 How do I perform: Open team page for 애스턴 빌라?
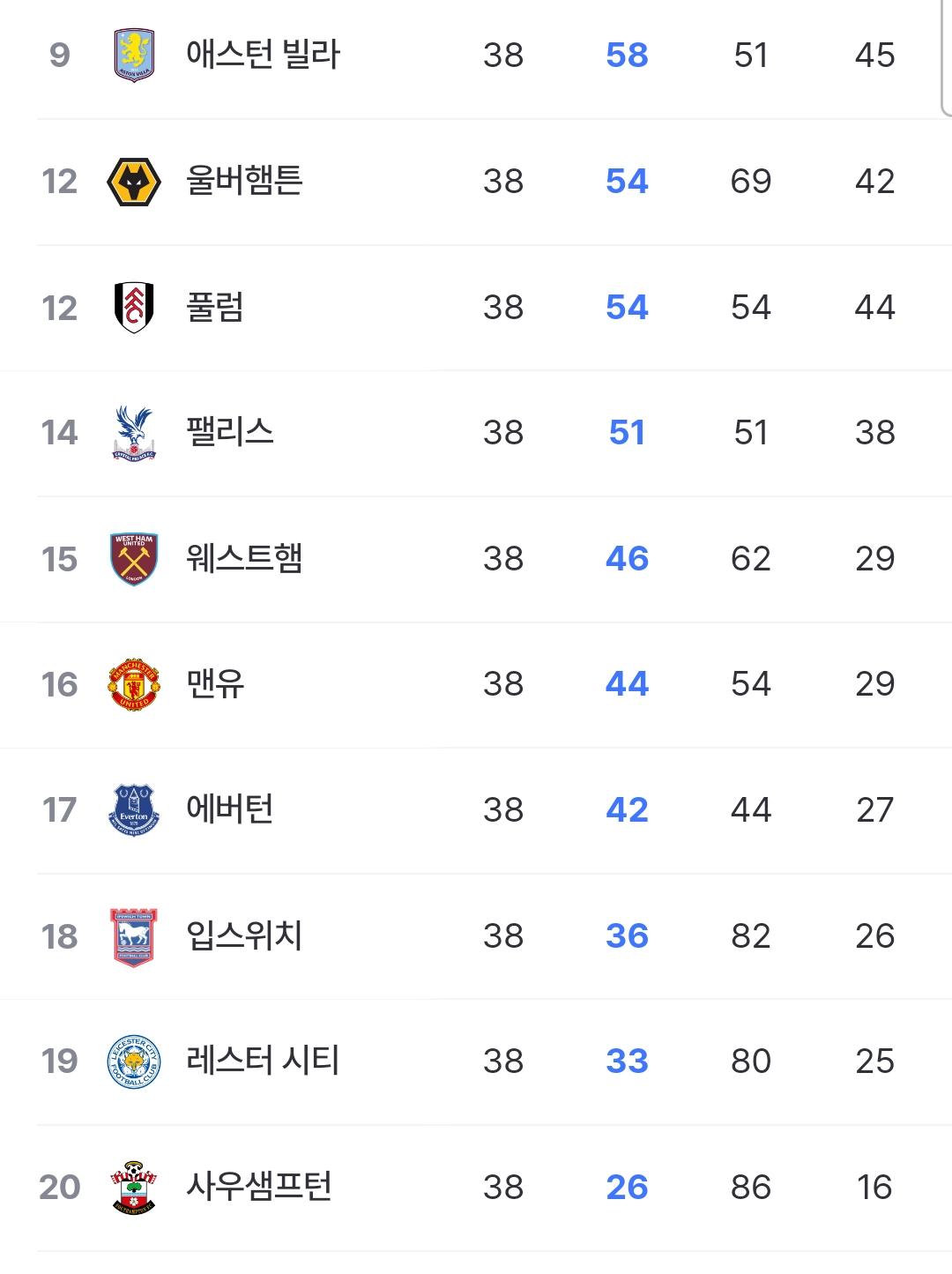[263, 55]
